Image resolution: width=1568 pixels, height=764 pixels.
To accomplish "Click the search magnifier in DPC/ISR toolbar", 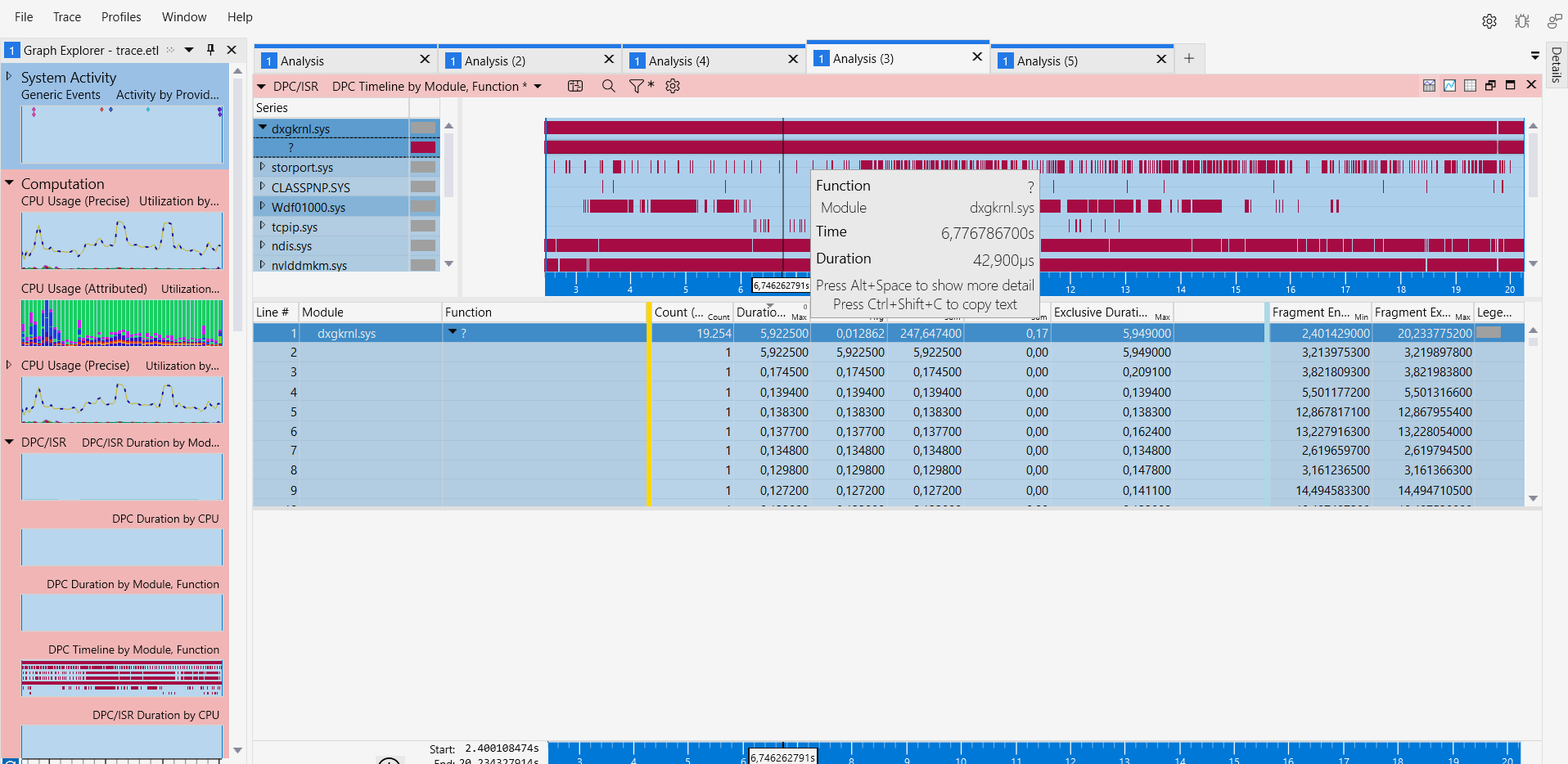I will click(608, 86).
